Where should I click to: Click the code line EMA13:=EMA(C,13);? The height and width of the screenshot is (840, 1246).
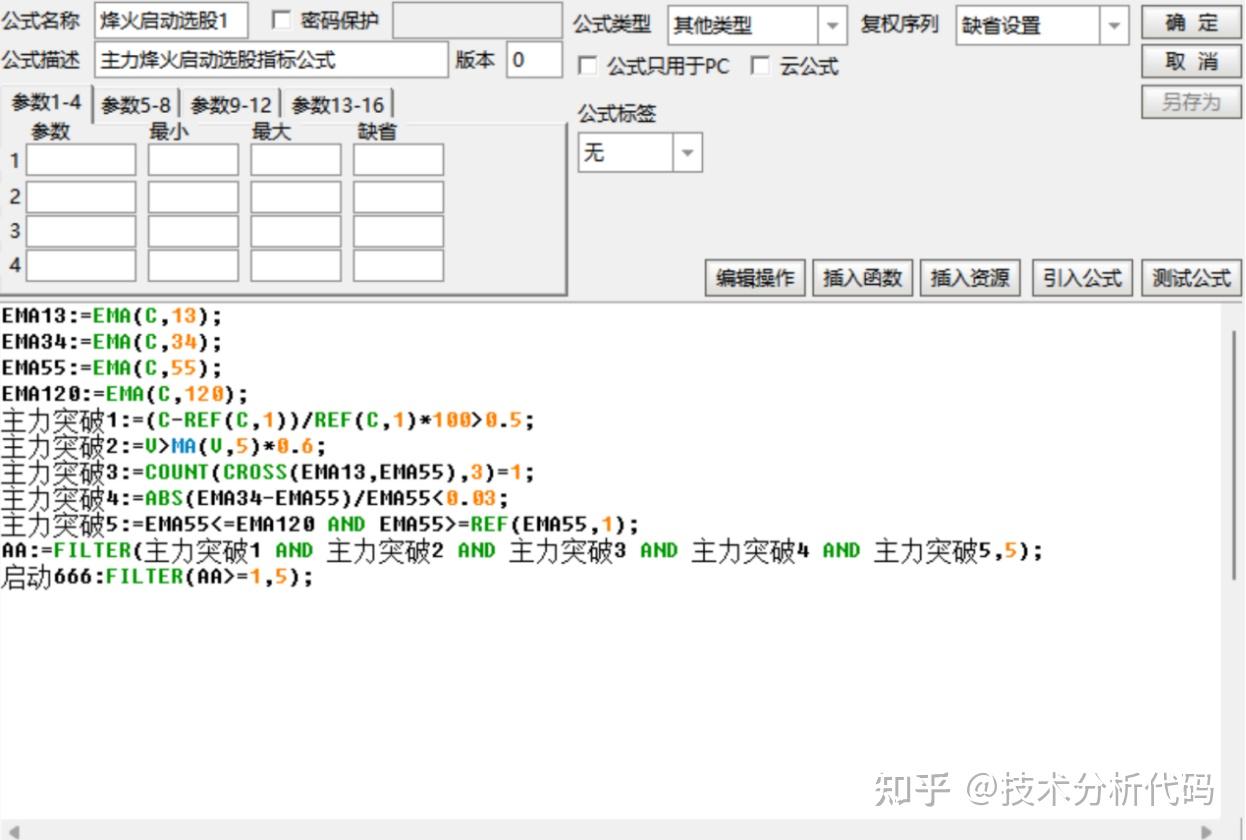pos(112,316)
